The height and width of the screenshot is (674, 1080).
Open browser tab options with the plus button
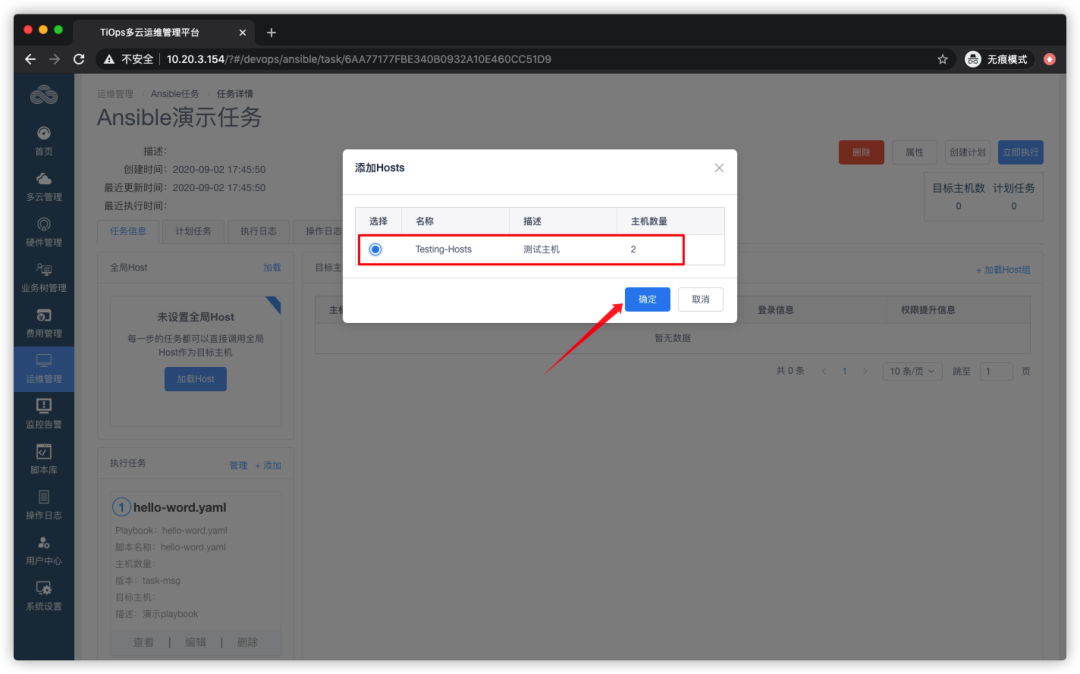(271, 32)
